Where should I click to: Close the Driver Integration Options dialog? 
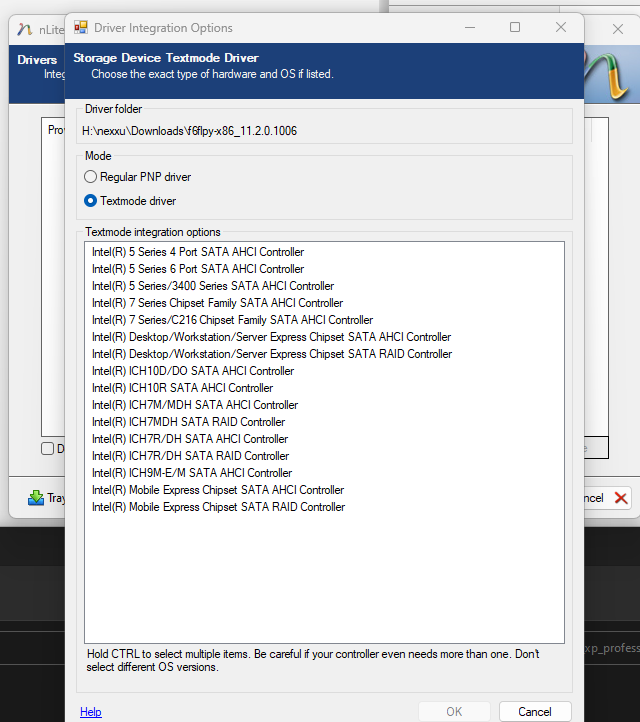(x=561, y=28)
